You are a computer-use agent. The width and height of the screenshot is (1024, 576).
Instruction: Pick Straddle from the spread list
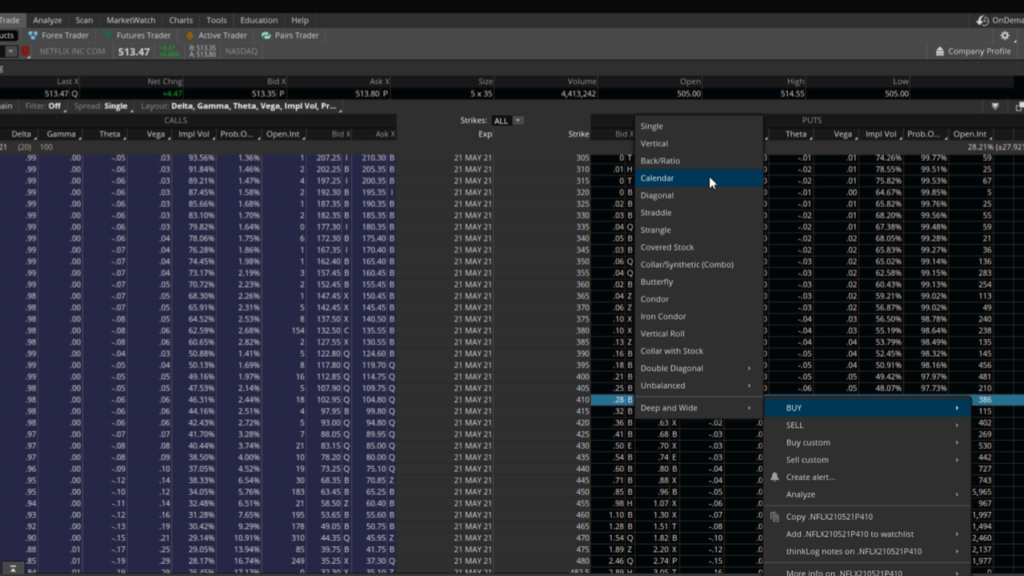698,213
